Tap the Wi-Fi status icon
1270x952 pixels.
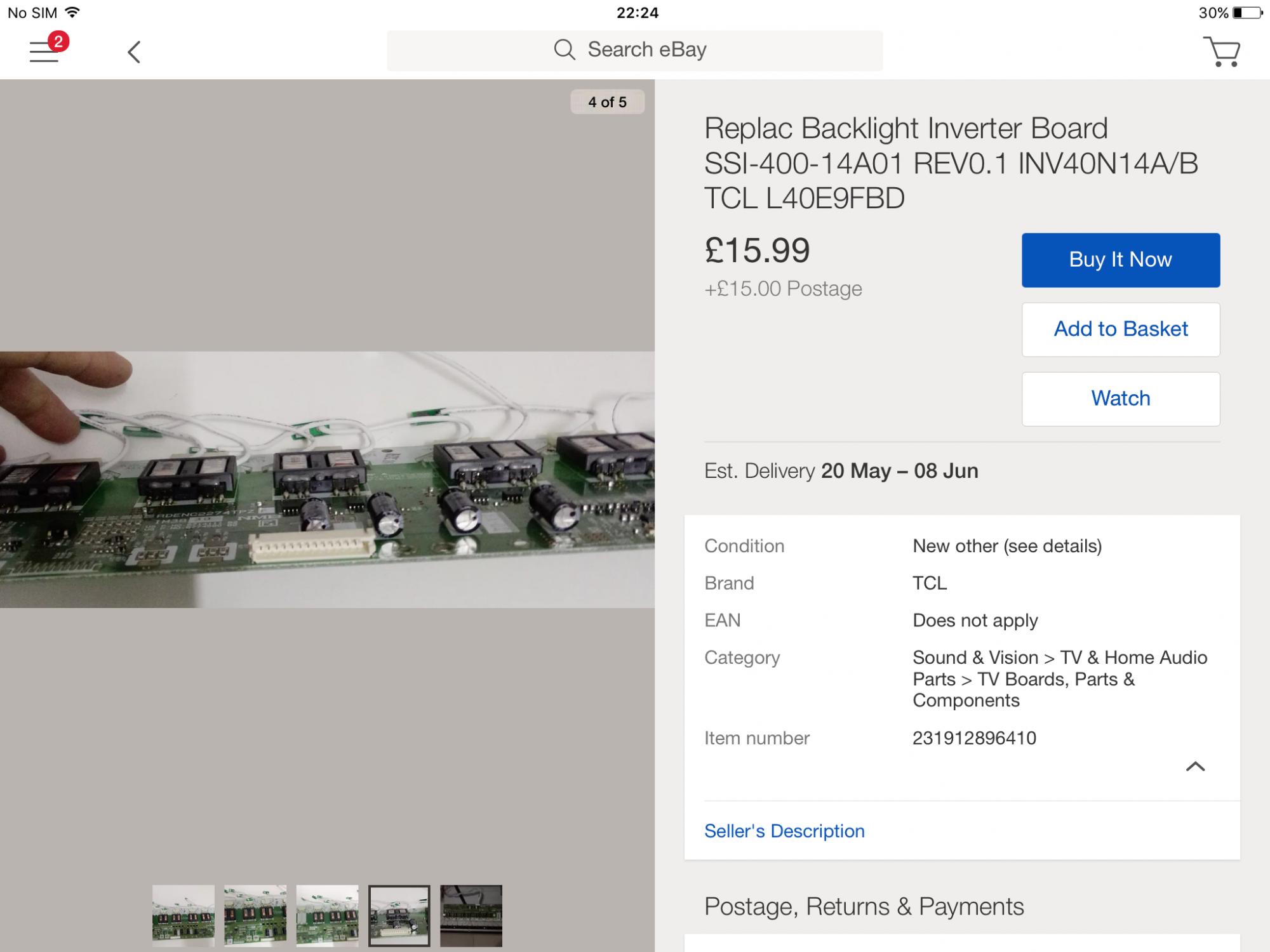pyautogui.click(x=73, y=12)
